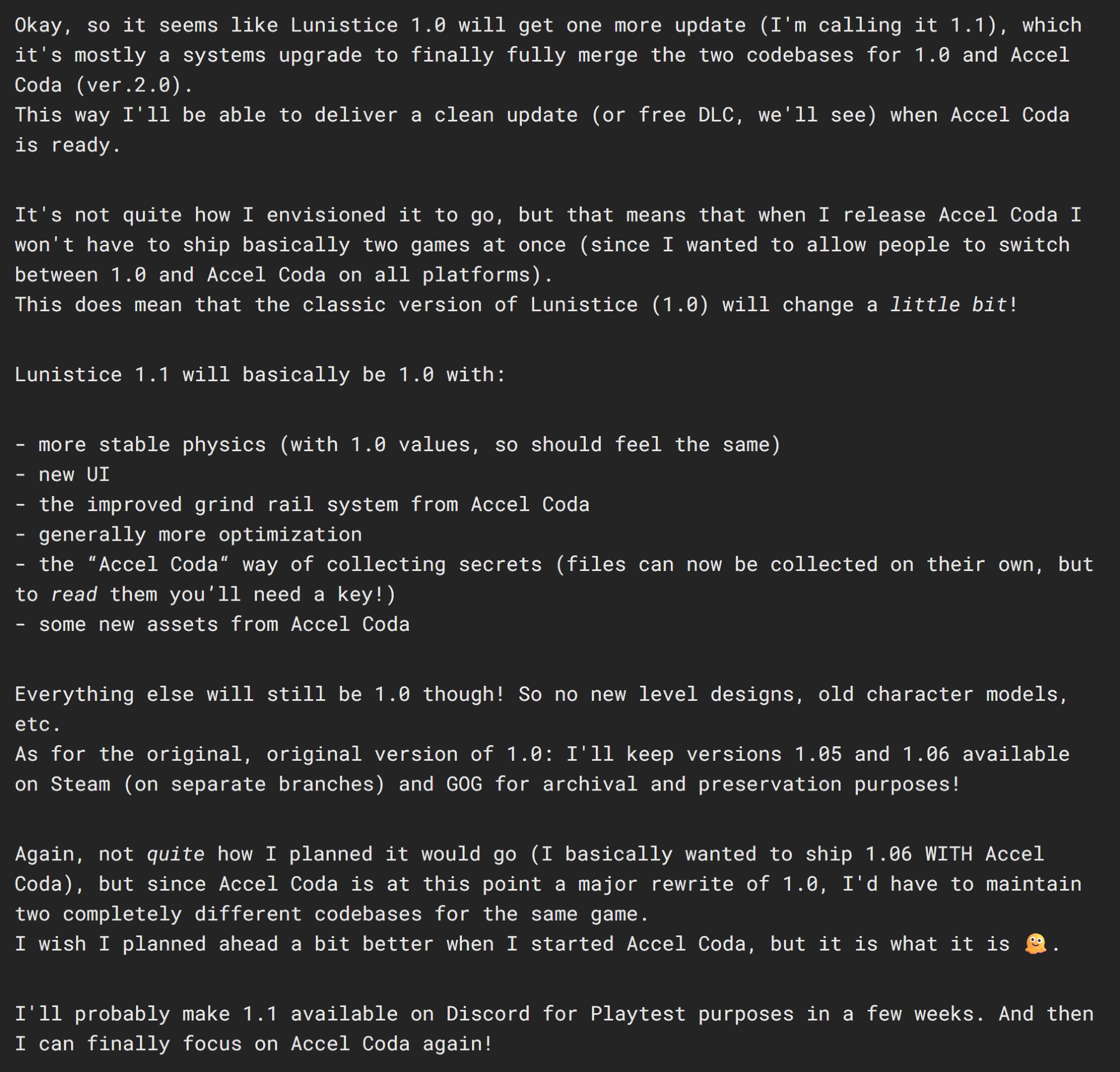Click the italic word "quite"
Viewport: 1120px width, 1072px height.
[x=175, y=854]
